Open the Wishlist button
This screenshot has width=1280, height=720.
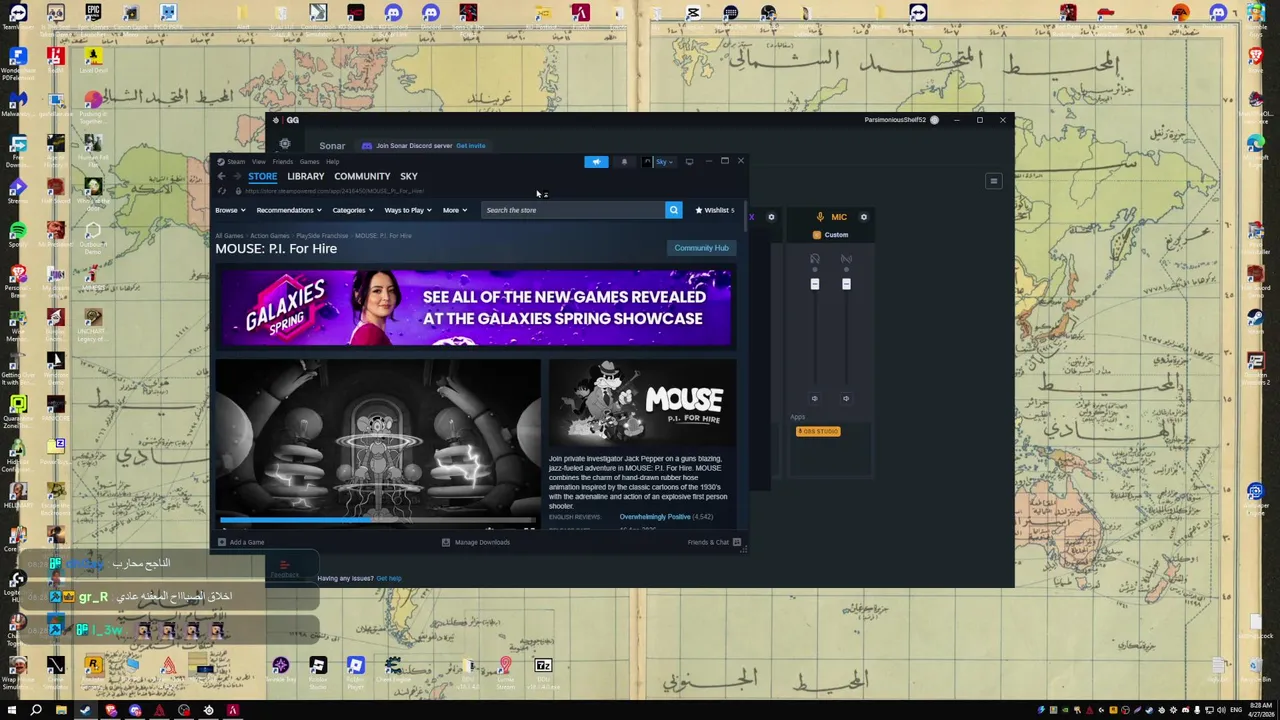(x=714, y=210)
